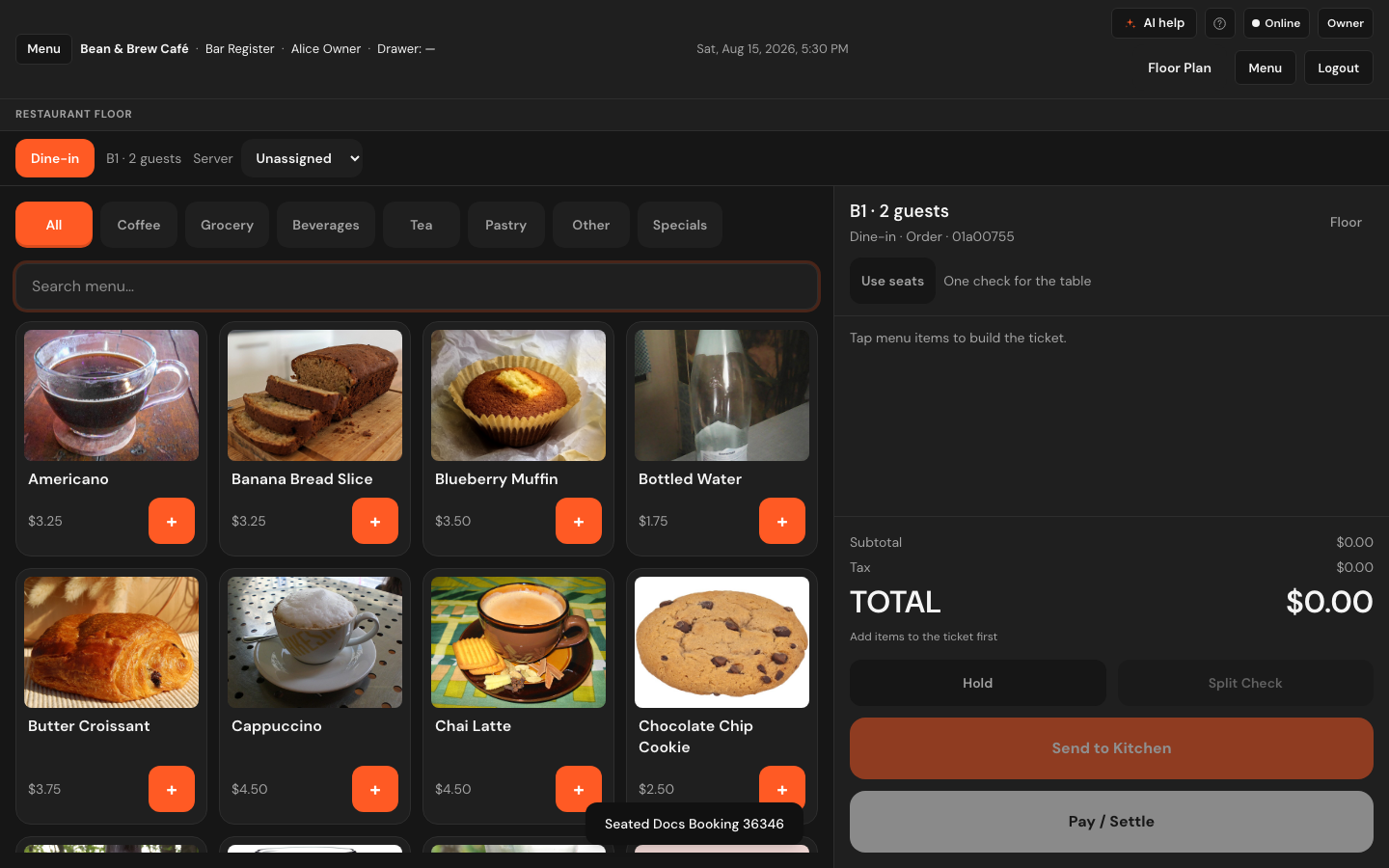Add Blueberry Muffin using plus icon
The width and height of the screenshot is (1389, 868).
click(579, 521)
